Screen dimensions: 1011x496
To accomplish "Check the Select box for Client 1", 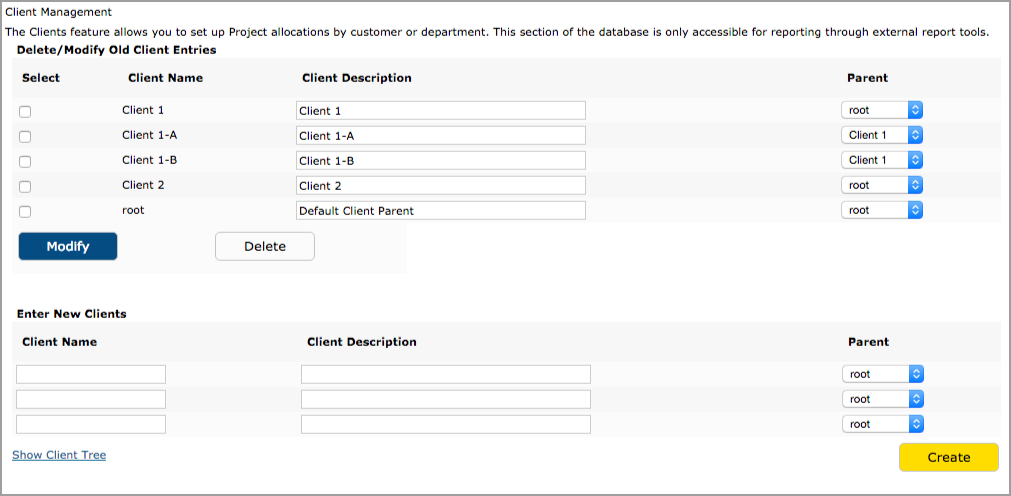I will click(25, 112).
